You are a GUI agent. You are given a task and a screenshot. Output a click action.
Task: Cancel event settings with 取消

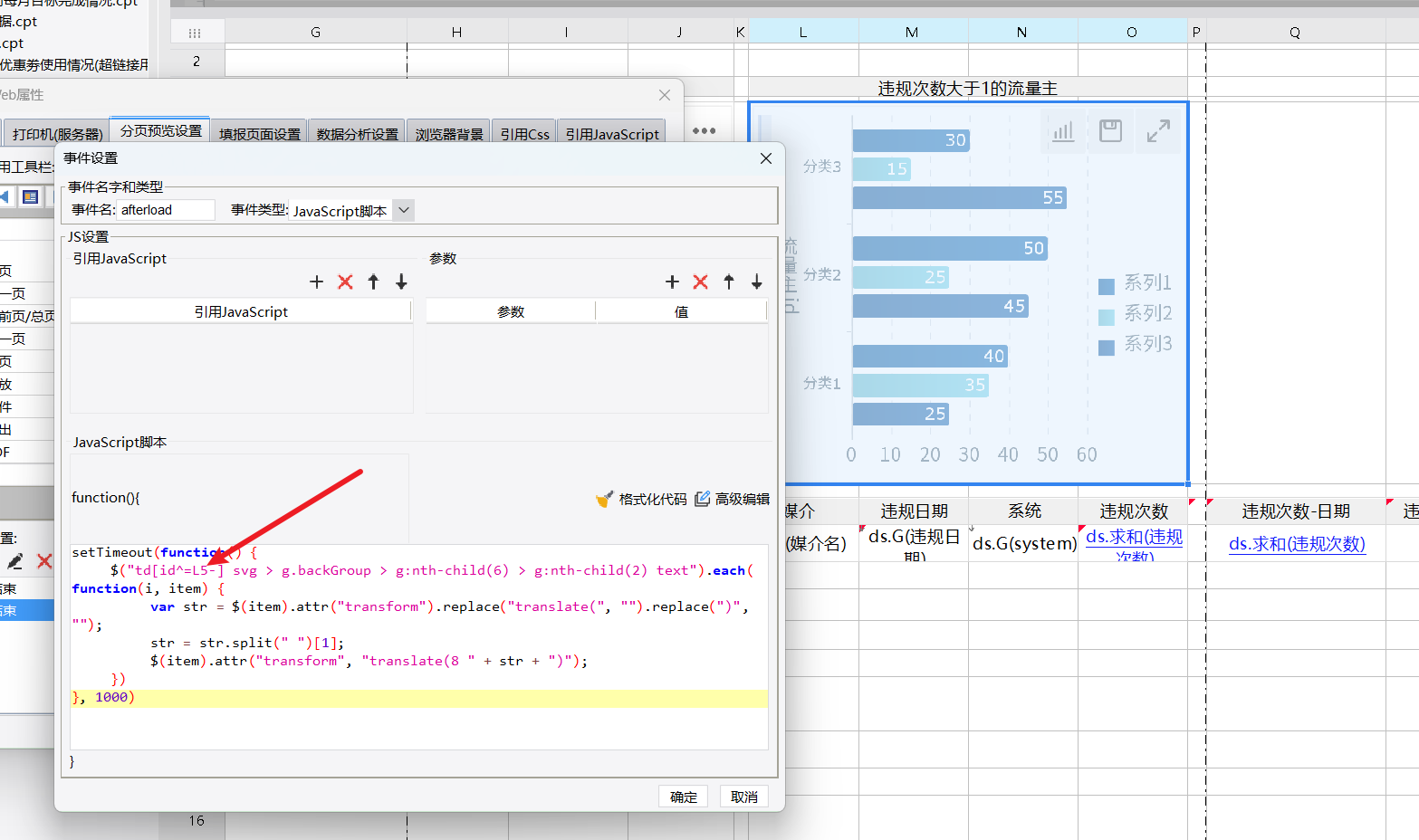[744, 797]
